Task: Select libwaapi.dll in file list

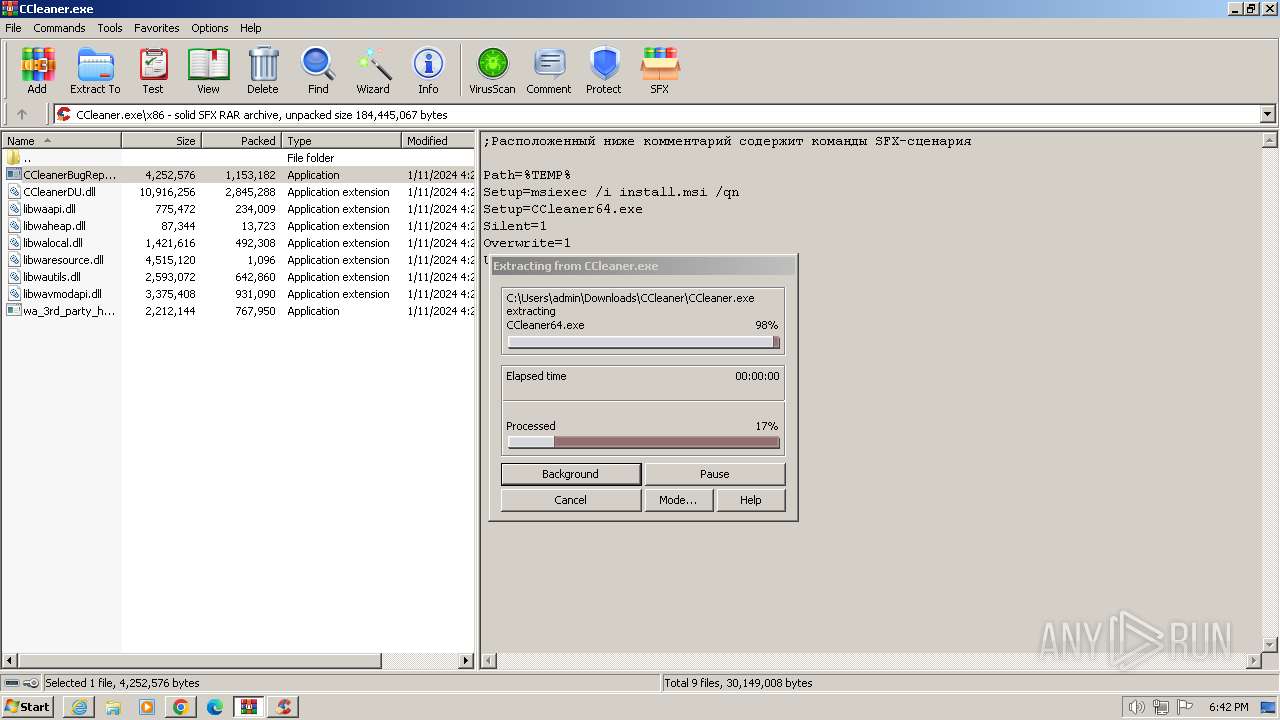Action: 238,209
